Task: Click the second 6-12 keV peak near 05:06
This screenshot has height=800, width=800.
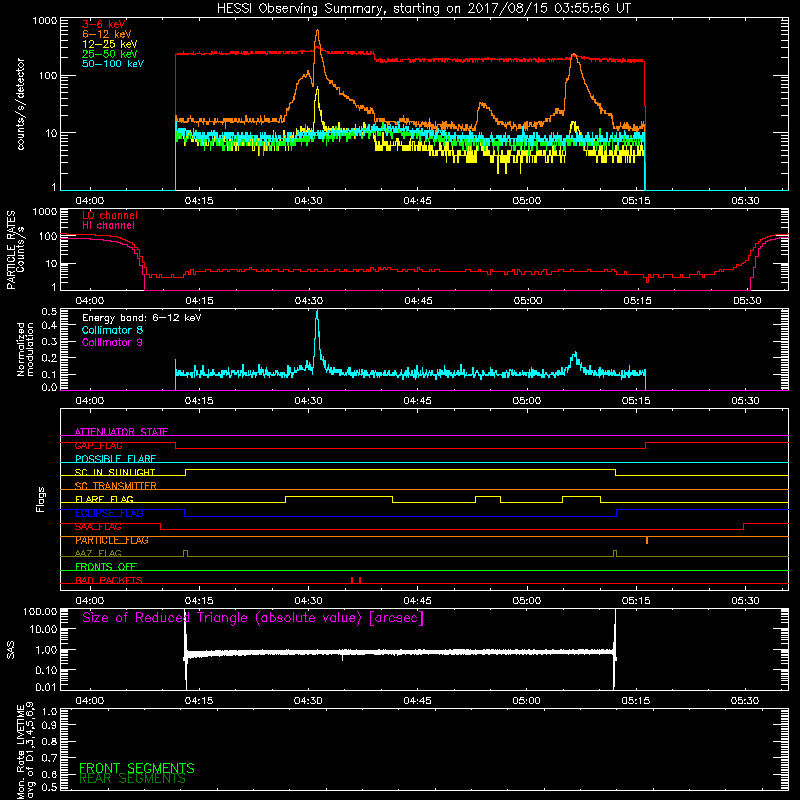Action: 574,56
